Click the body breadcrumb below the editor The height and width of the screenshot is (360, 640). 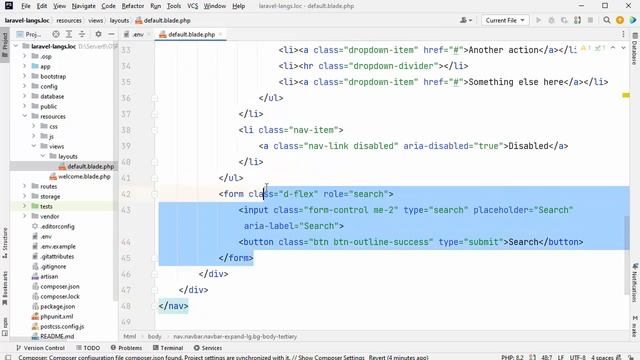pyautogui.click(x=154, y=336)
